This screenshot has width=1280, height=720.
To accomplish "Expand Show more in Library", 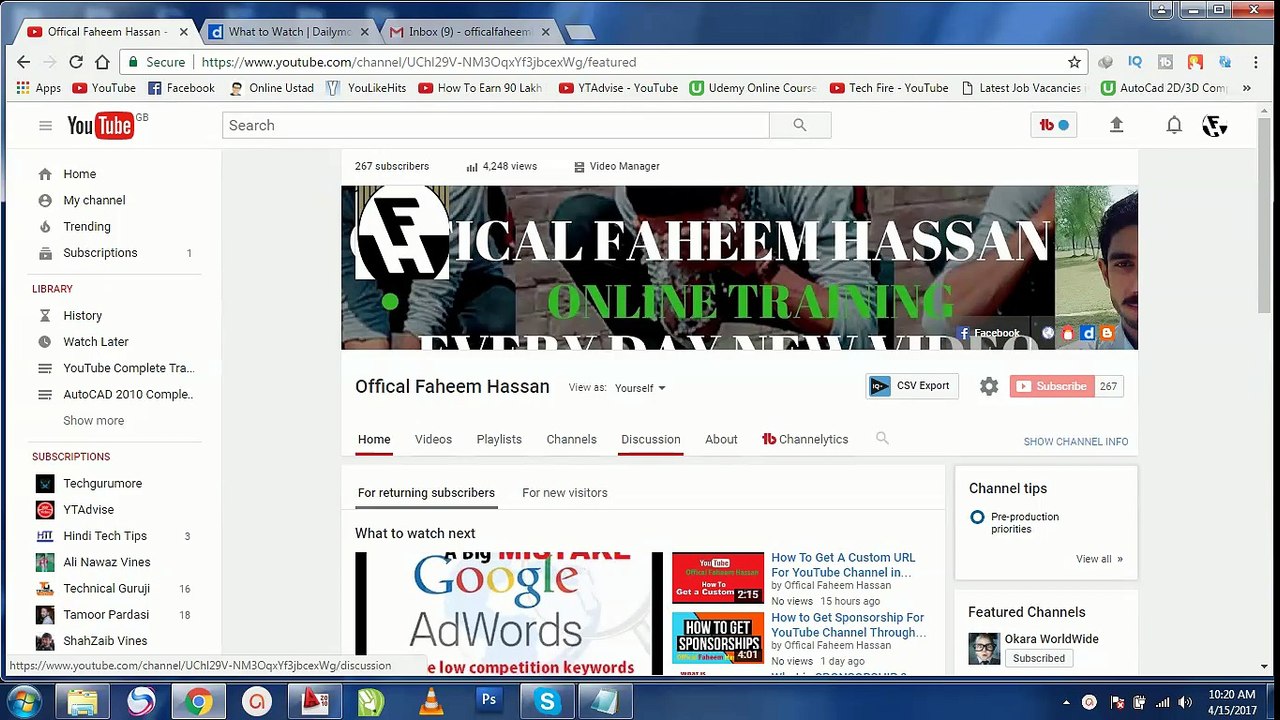I will click(94, 420).
